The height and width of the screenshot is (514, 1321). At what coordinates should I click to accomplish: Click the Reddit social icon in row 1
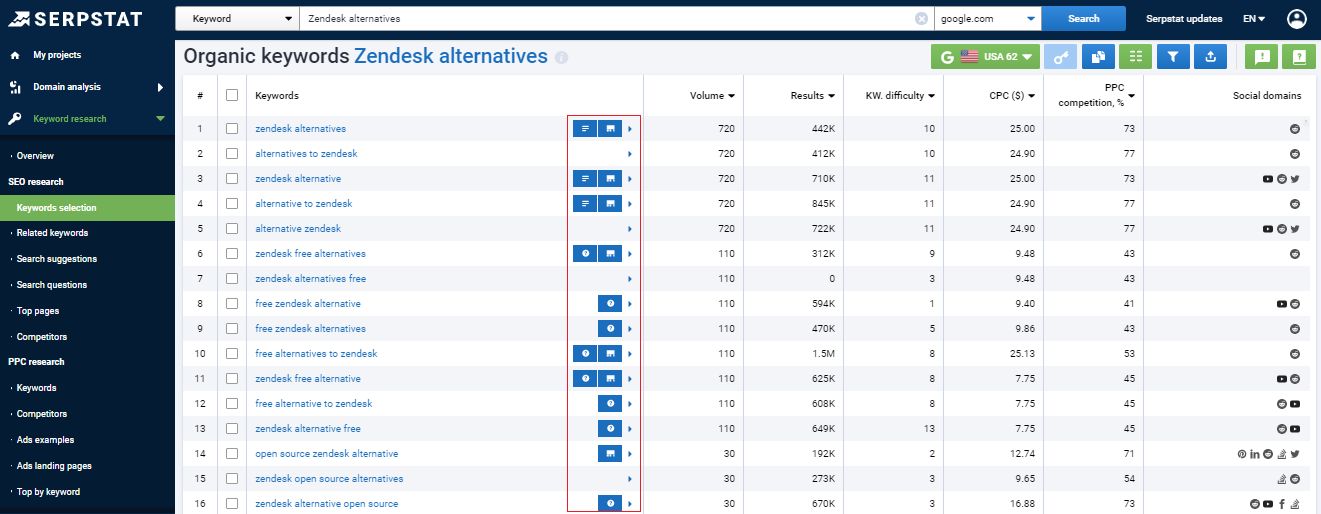1295,129
